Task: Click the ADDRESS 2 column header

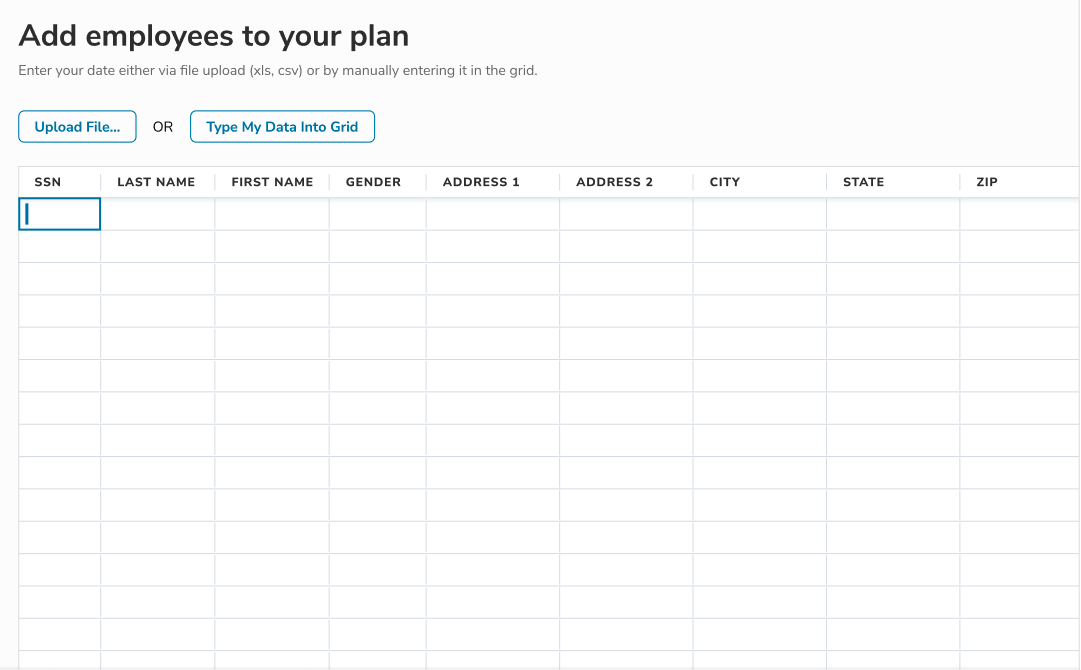Action: coord(614,182)
